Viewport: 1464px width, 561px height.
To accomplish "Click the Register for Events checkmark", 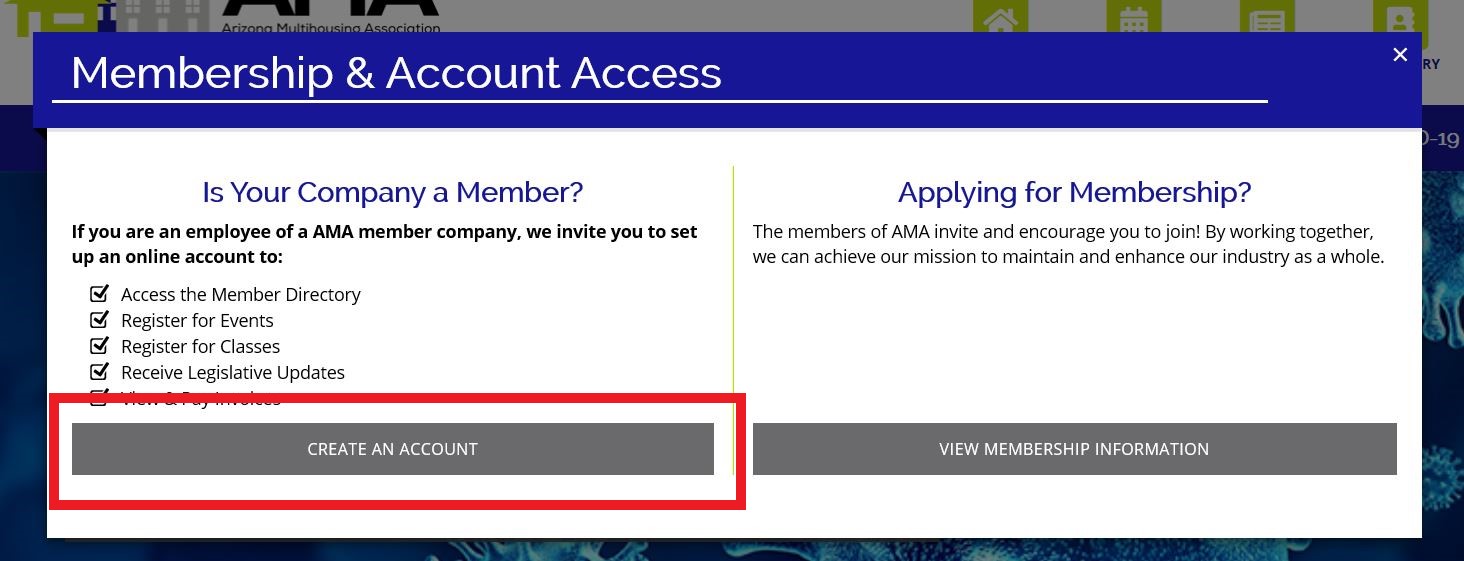I will [x=99, y=320].
